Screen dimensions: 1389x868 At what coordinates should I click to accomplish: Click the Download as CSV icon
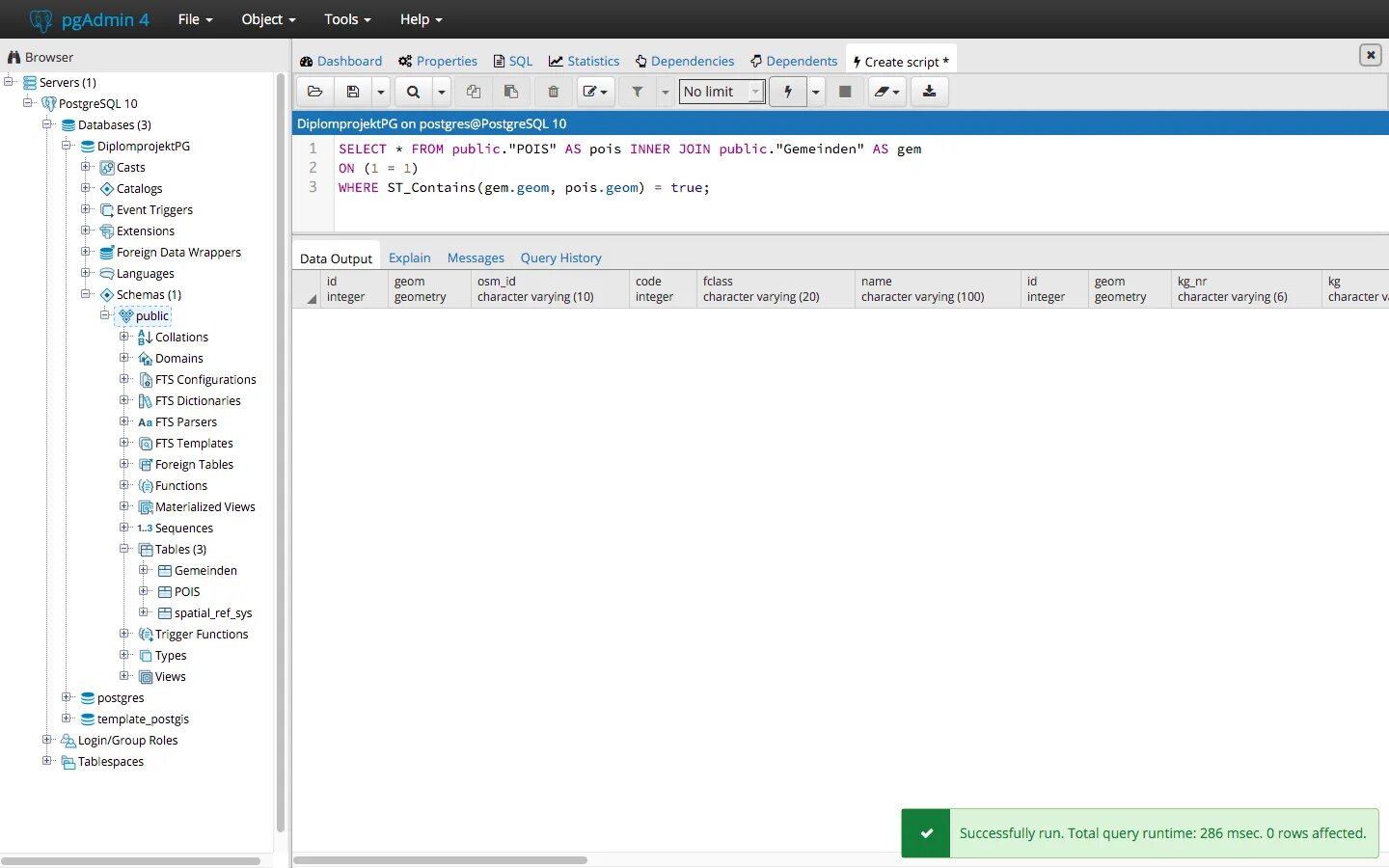point(929,92)
